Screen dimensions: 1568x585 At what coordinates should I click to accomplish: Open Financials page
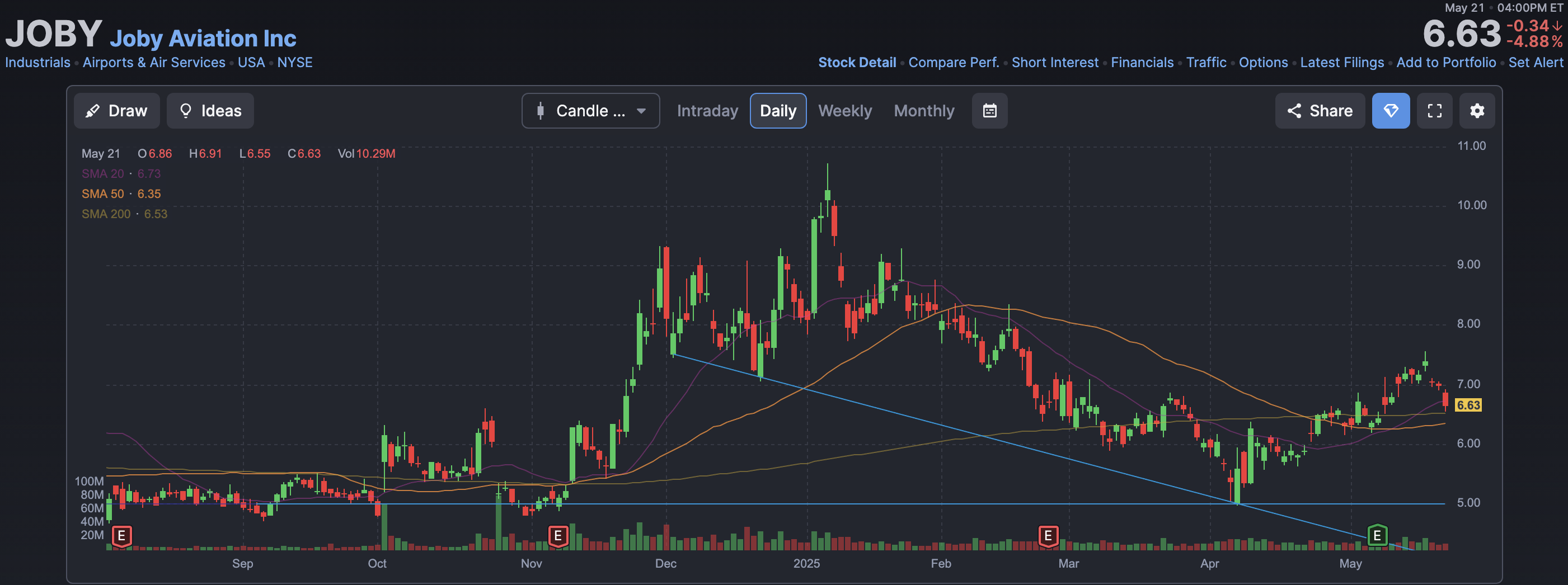pos(1142,62)
